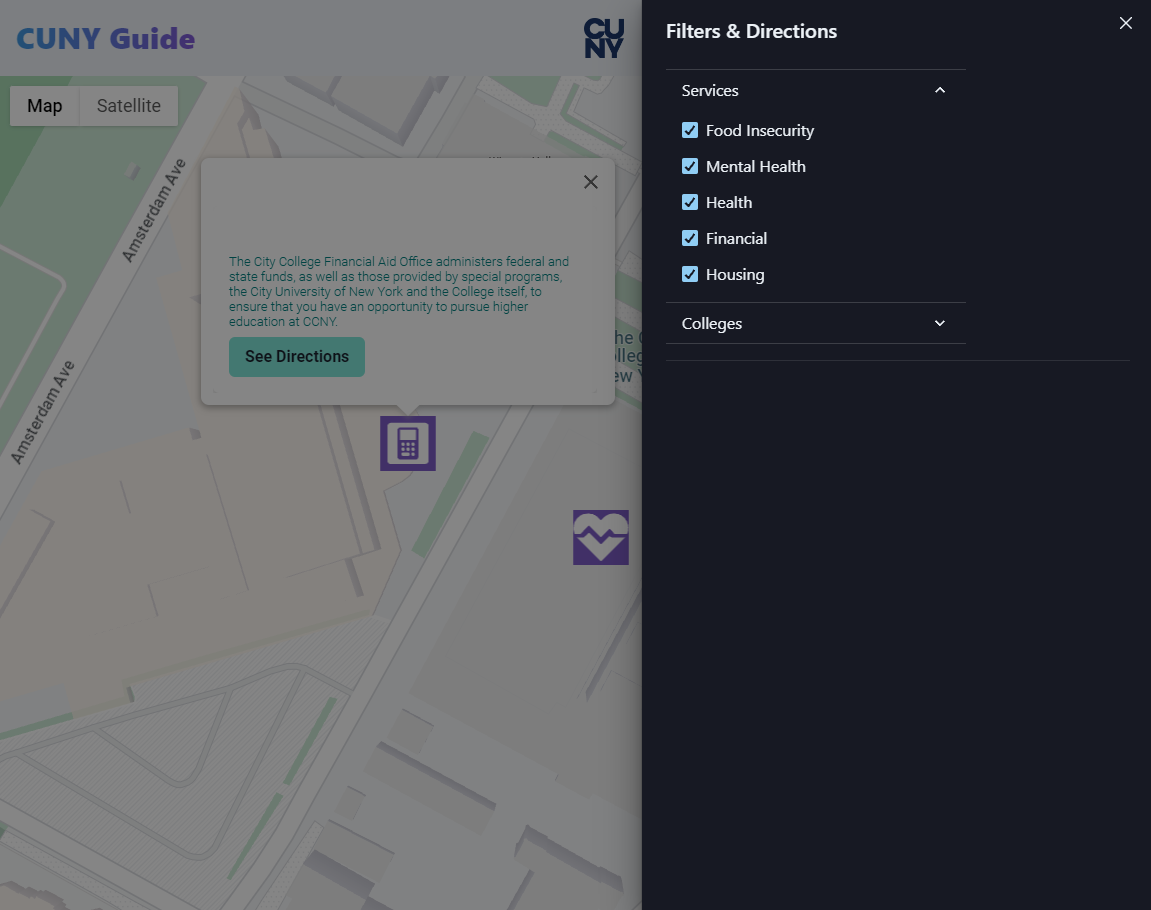The height and width of the screenshot is (910, 1151).
Task: Close the Filters & Directions panel
Action: click(x=1125, y=23)
